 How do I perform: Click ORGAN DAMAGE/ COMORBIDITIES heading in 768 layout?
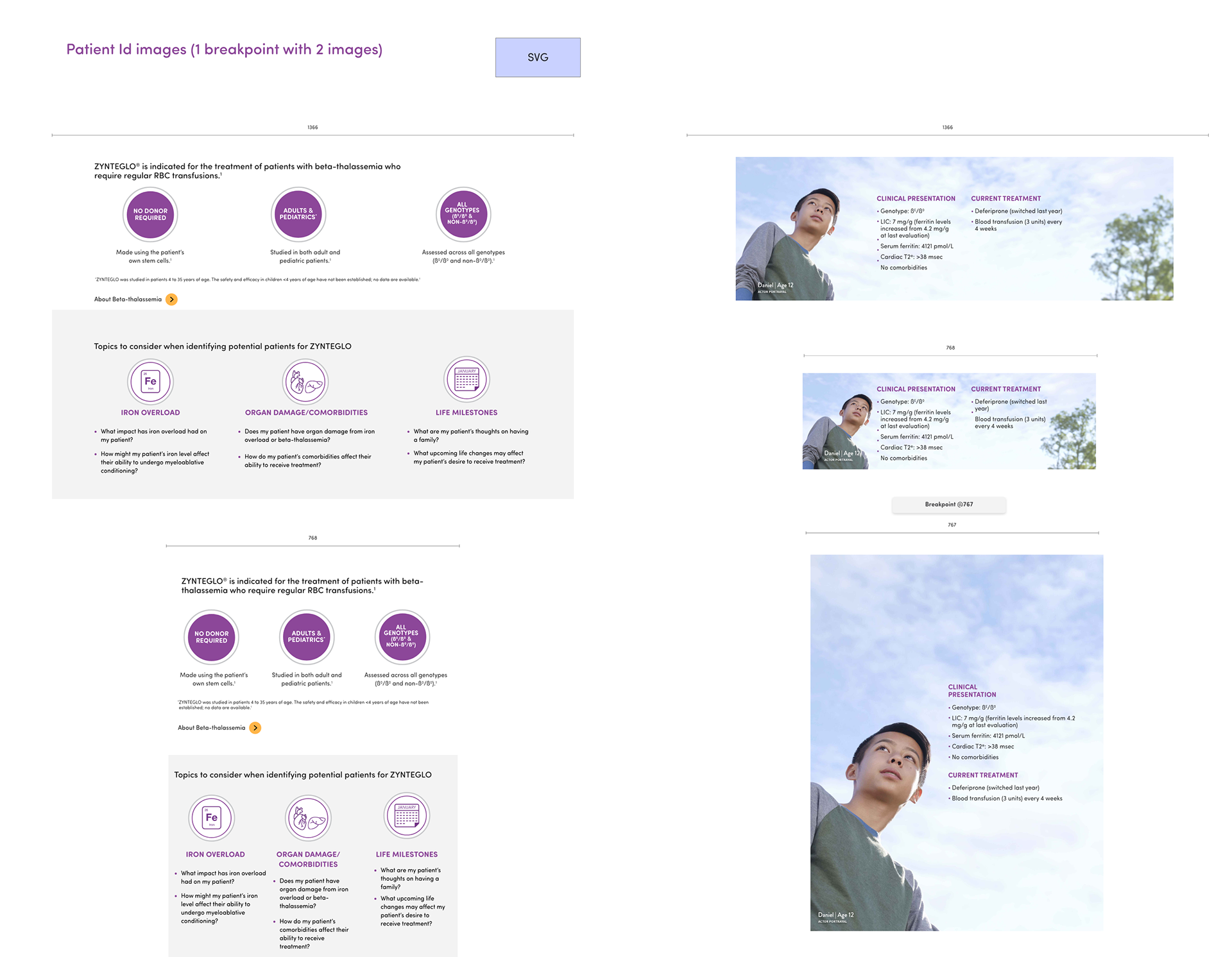308,860
